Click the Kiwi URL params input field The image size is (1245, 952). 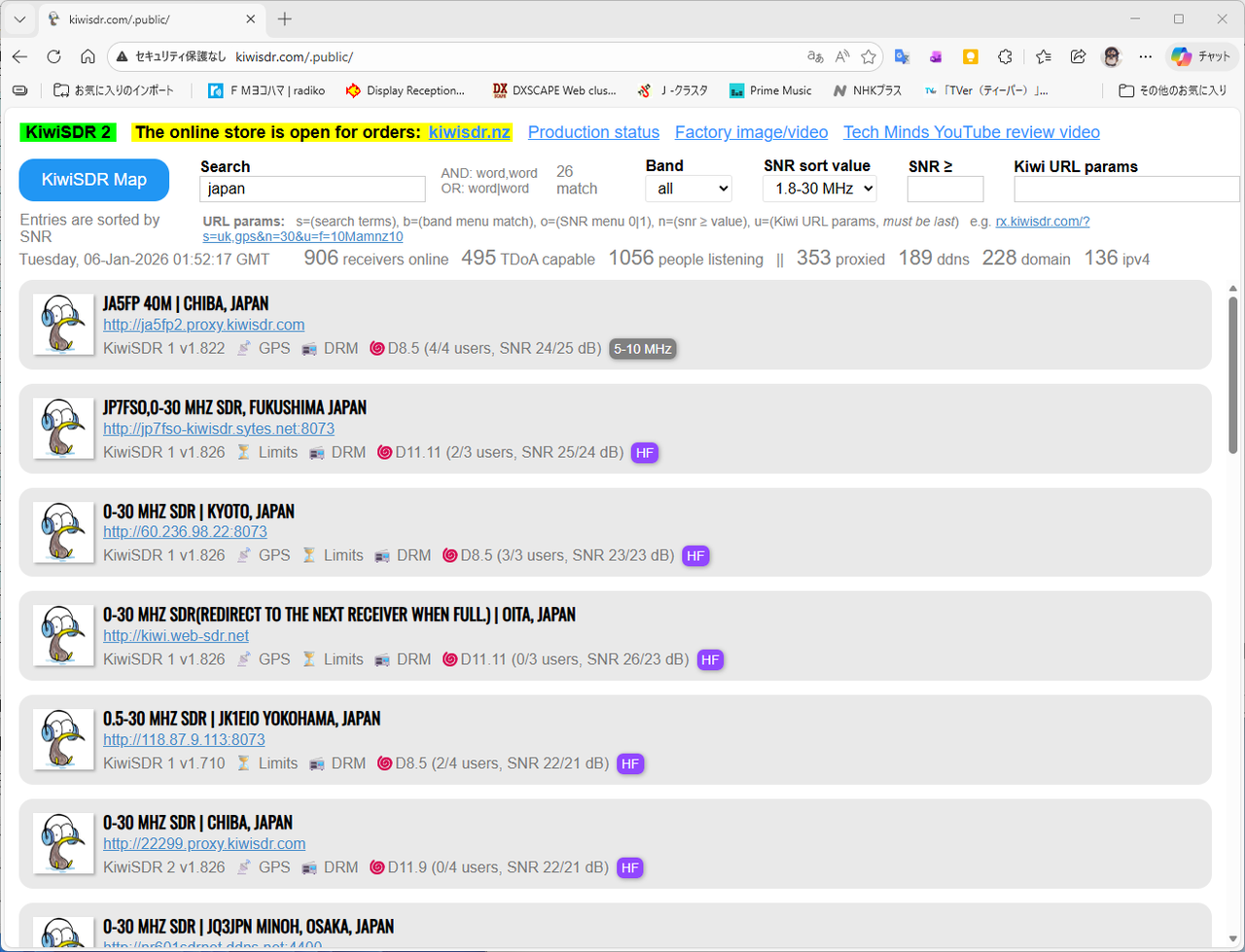(x=1127, y=189)
